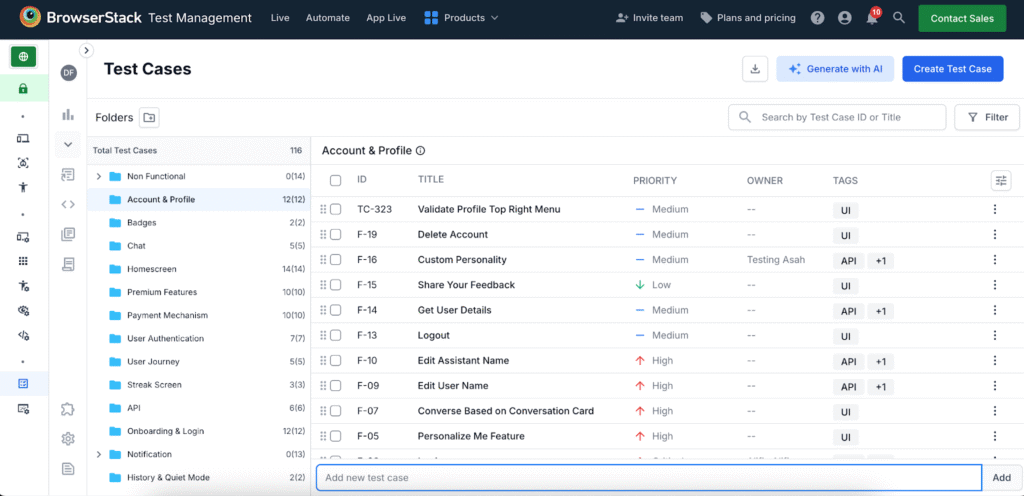Expand the Non Functional folder
The height and width of the screenshot is (496, 1024).
click(98, 177)
